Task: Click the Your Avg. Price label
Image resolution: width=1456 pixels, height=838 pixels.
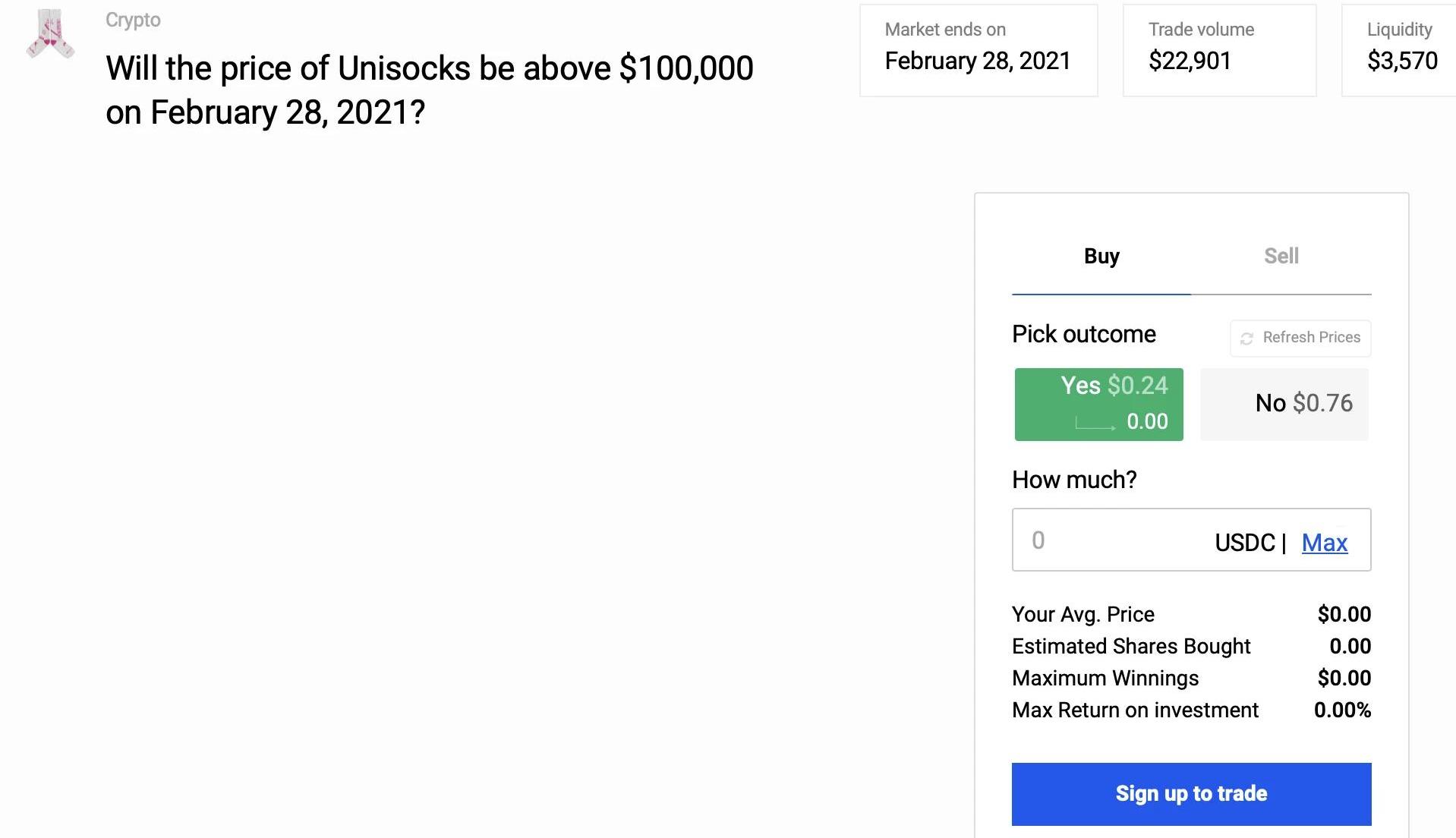Action: (1083, 614)
